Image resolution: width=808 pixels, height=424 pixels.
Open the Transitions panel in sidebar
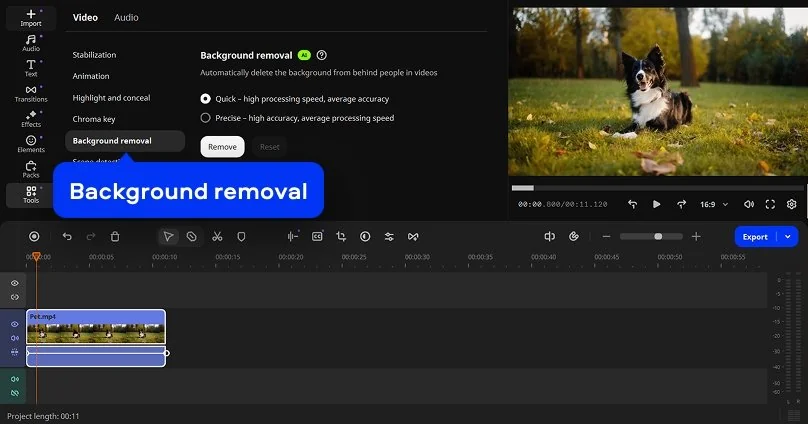coord(31,93)
